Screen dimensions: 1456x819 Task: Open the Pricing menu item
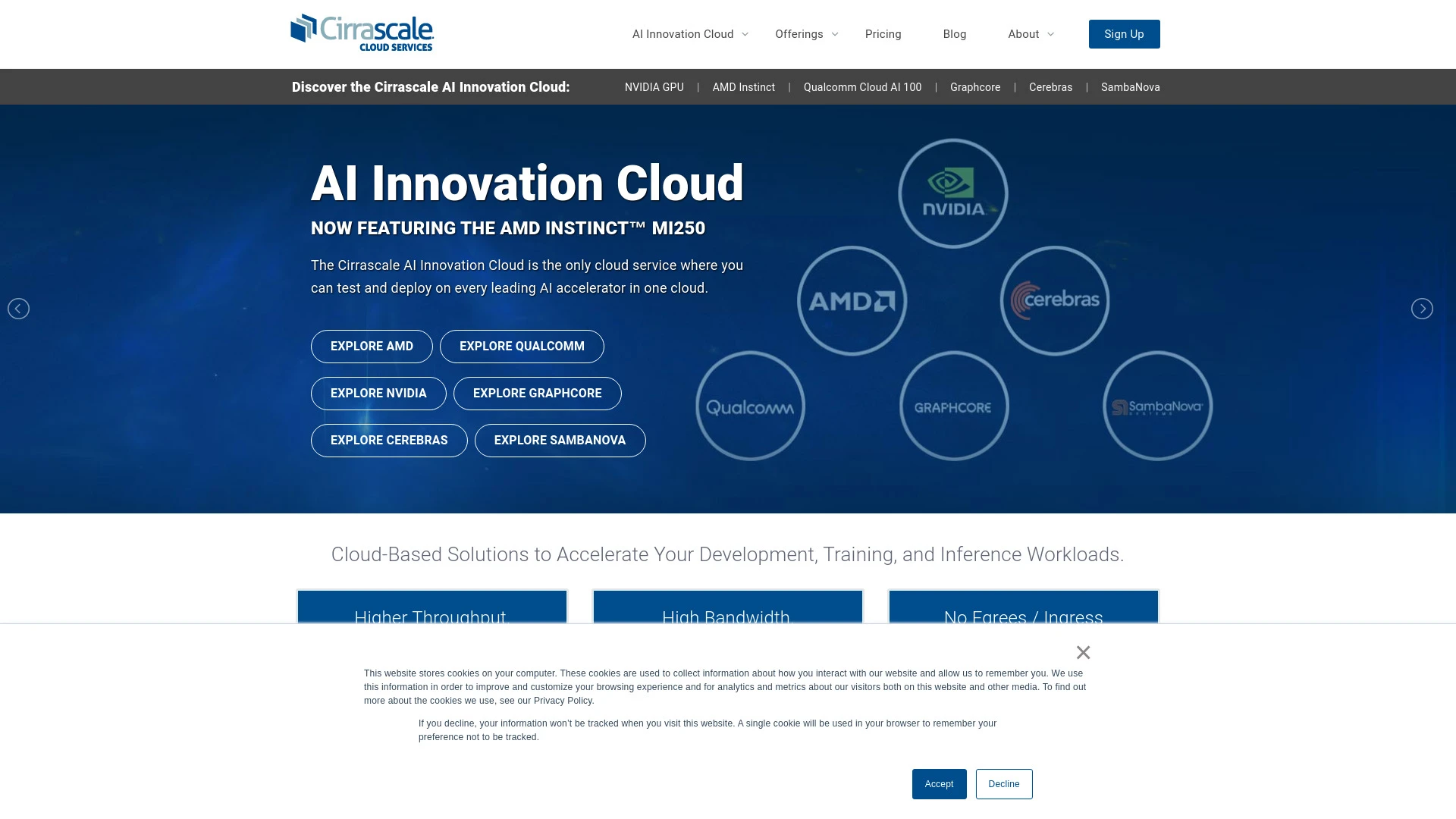(883, 34)
